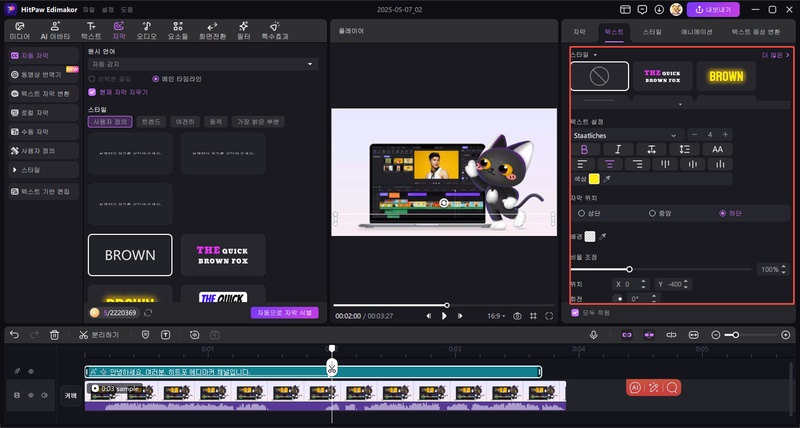Select the 메인 타임라인 radio button
The width and height of the screenshot is (800, 428).
click(x=156, y=79)
